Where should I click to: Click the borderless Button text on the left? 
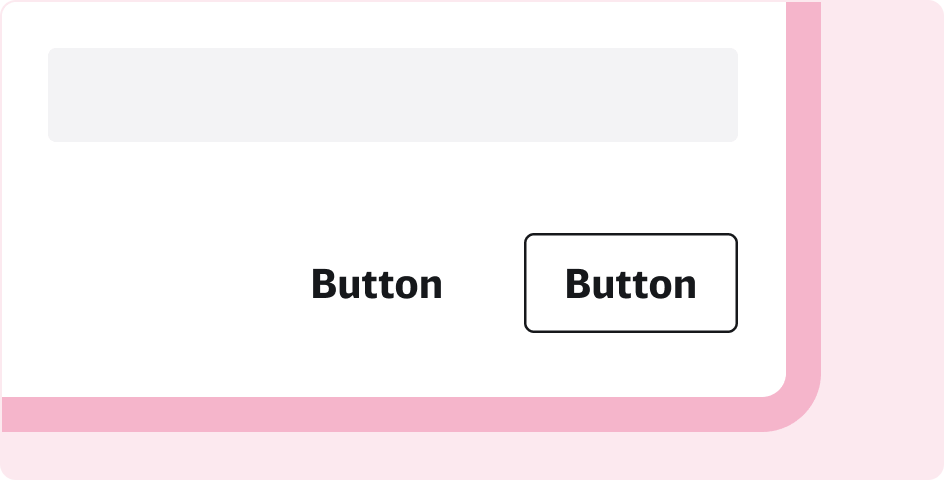coord(376,284)
